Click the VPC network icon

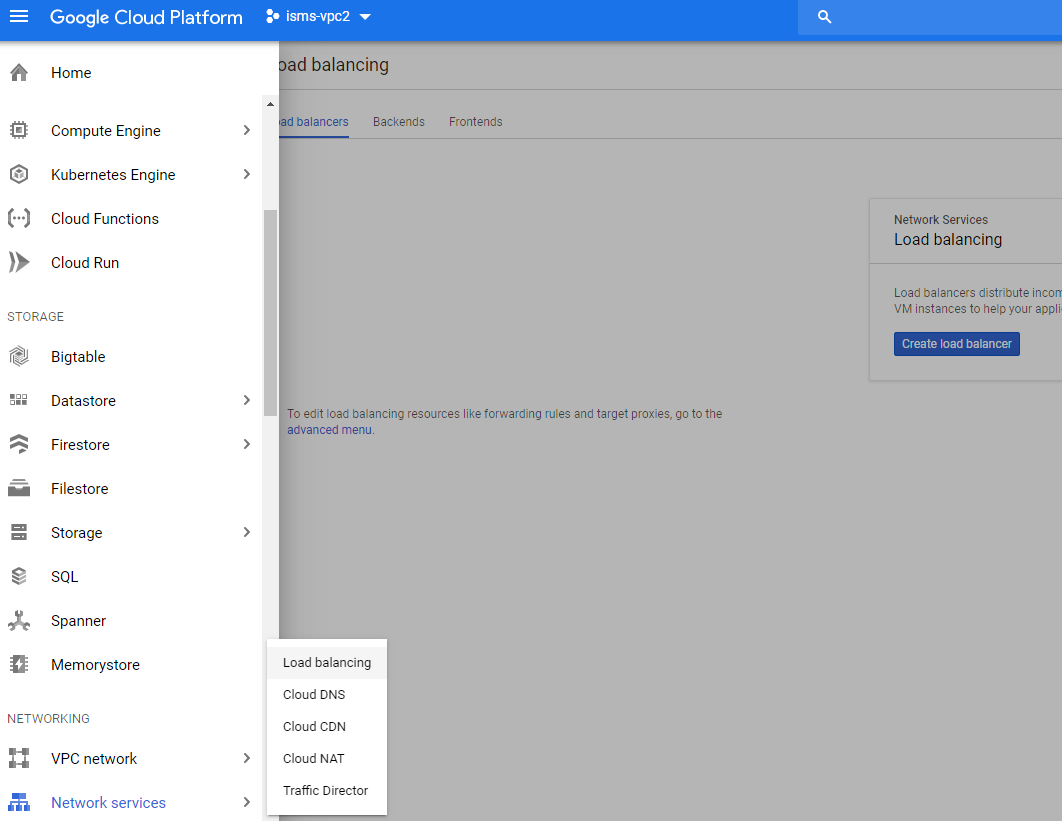click(x=19, y=758)
